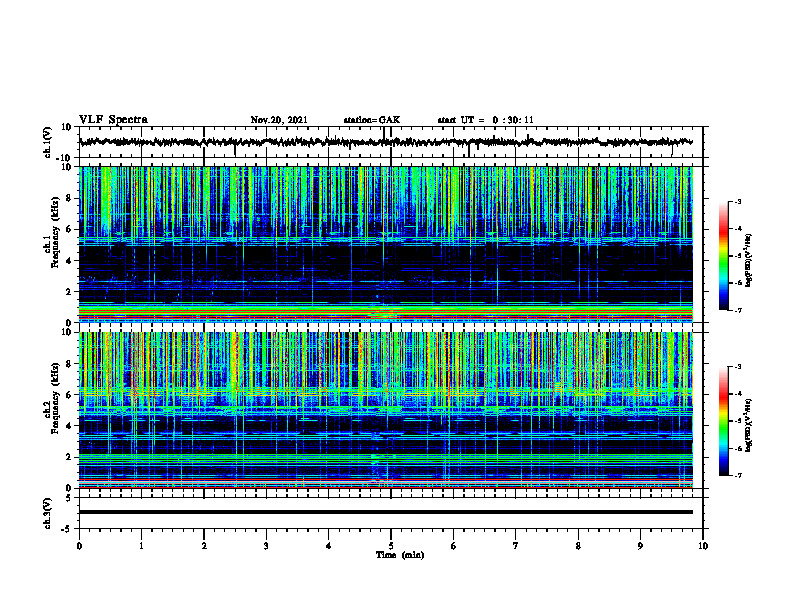Click the "-3" tick on the ch.2 colorbar
This screenshot has width=792, height=612.
pyautogui.click(x=737, y=367)
